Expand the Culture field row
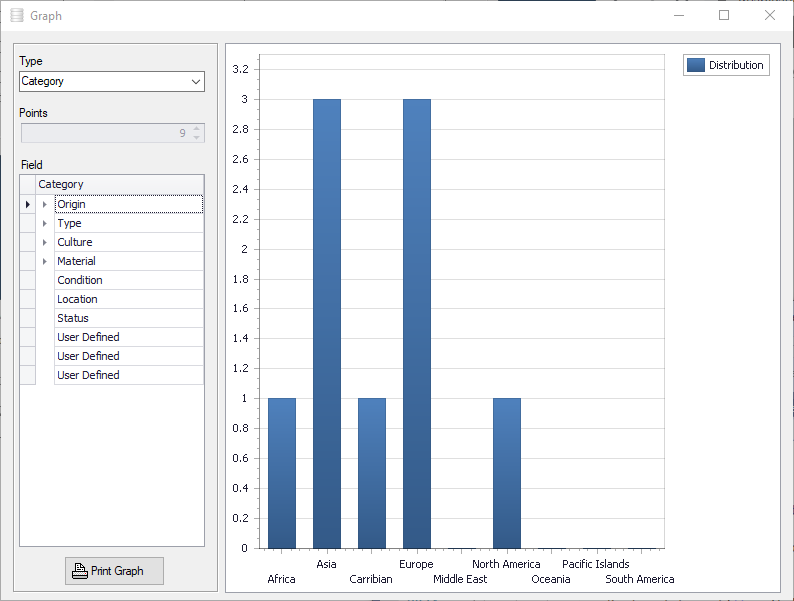This screenshot has width=794, height=601. click(x=45, y=243)
